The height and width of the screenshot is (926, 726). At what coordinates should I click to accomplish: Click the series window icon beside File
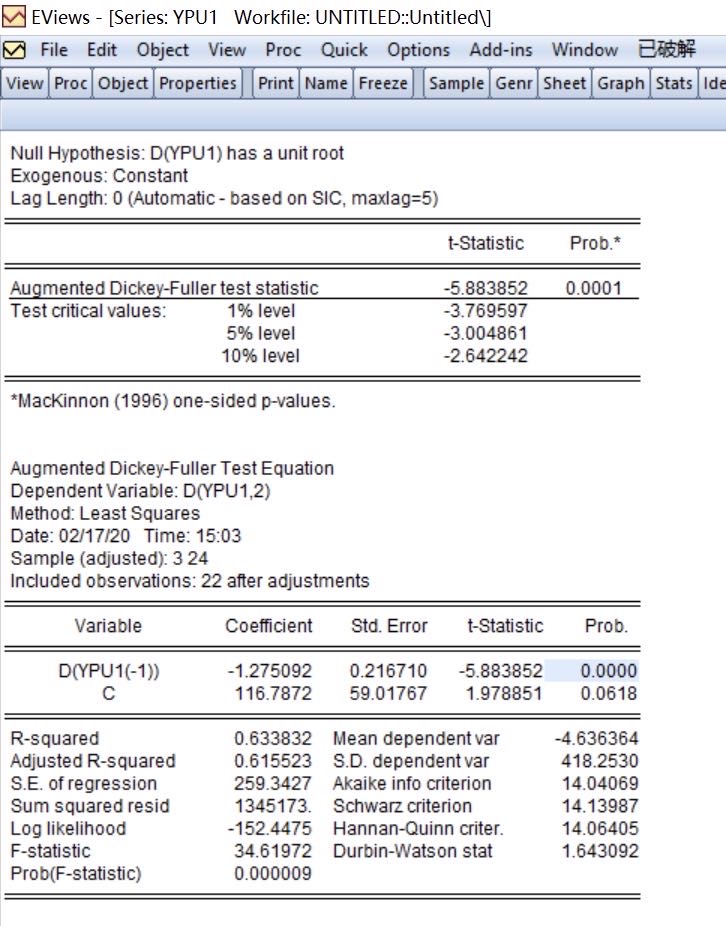(x=14, y=50)
